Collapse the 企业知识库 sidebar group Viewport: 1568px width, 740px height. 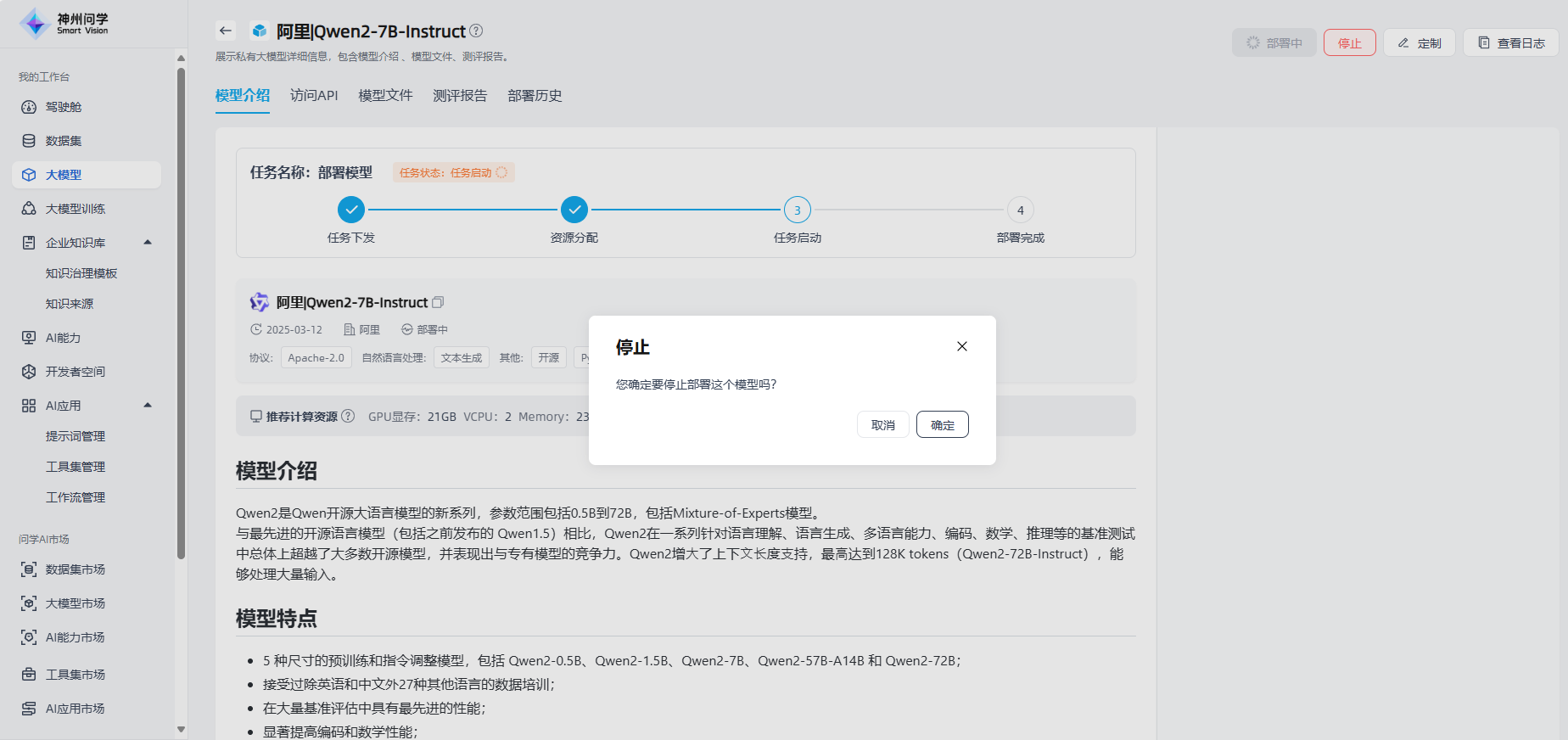coord(148,243)
